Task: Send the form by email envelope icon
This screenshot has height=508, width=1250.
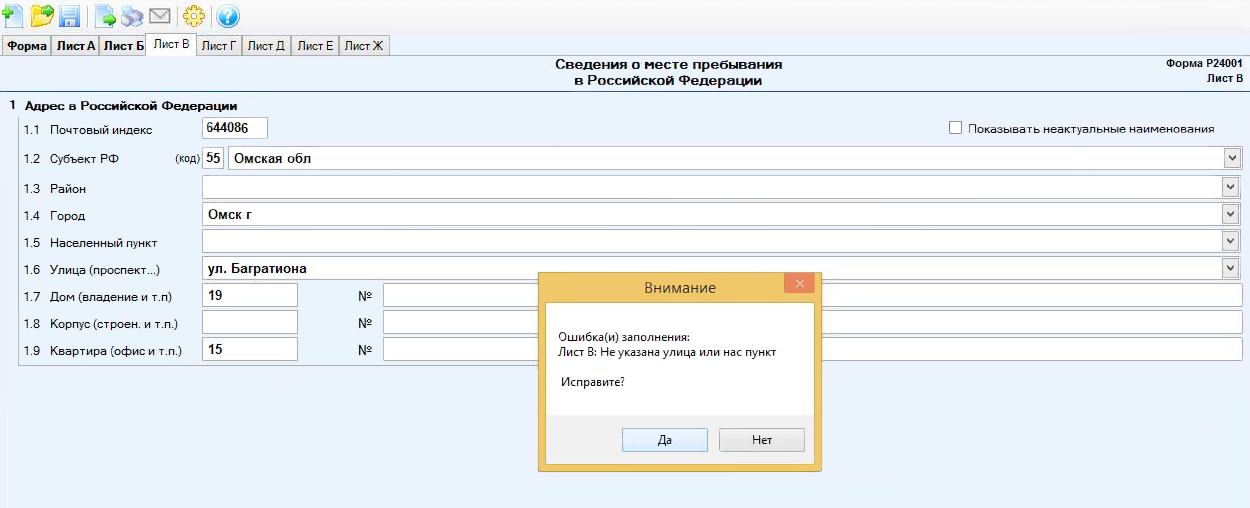Action: click(159, 16)
